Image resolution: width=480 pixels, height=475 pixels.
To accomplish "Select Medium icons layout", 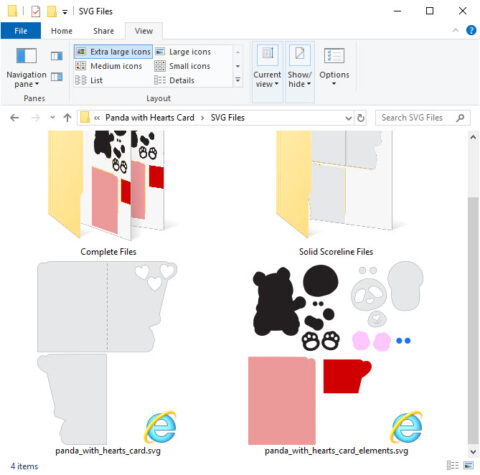I will coord(109,66).
